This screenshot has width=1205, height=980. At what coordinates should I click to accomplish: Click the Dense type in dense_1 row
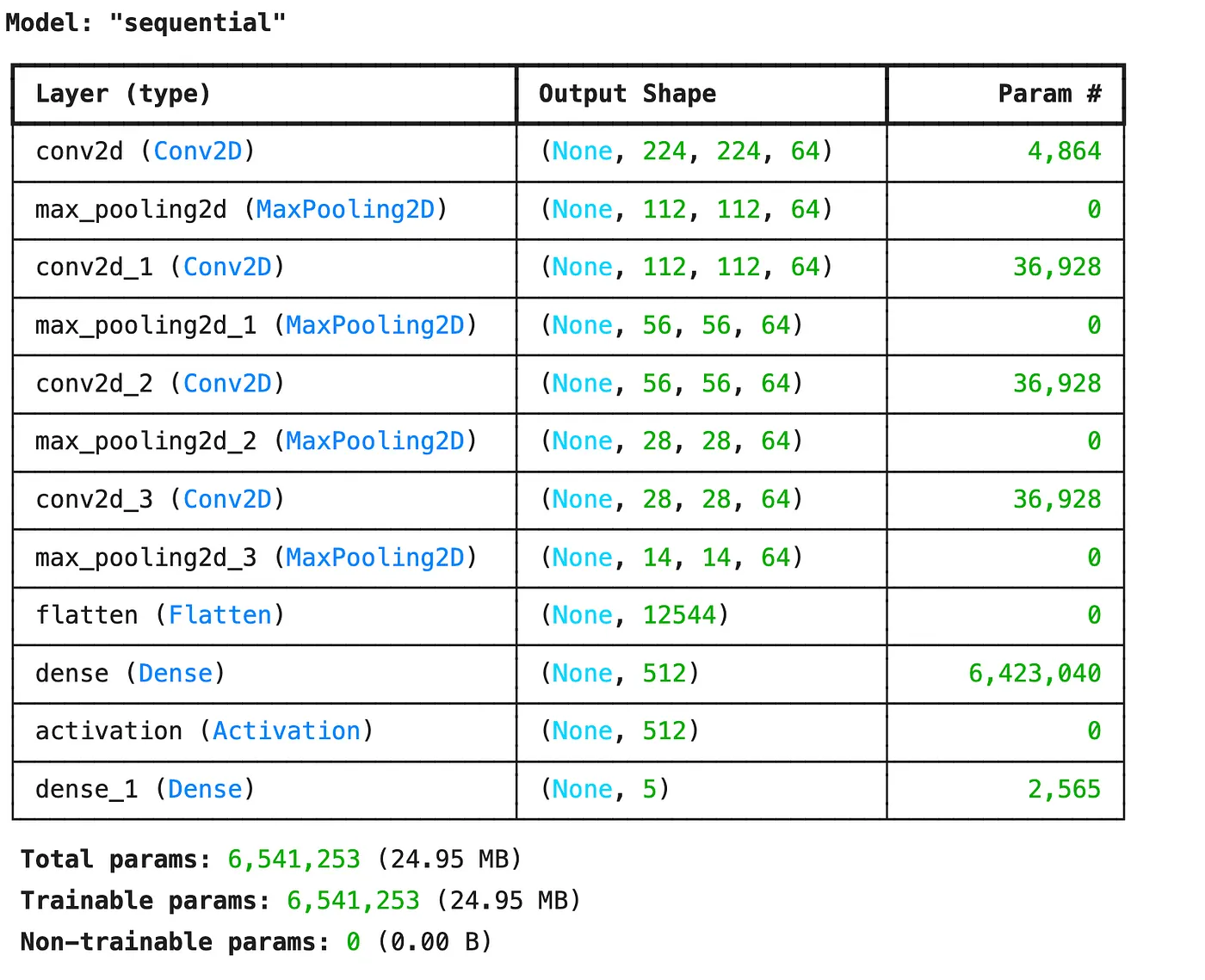(205, 789)
